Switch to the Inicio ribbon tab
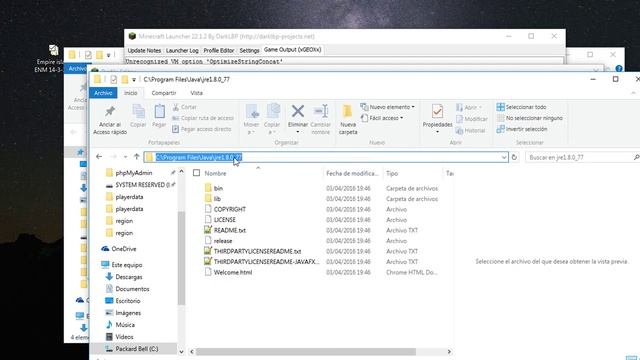Image resolution: width=640 pixels, height=360 pixels. [x=131, y=93]
